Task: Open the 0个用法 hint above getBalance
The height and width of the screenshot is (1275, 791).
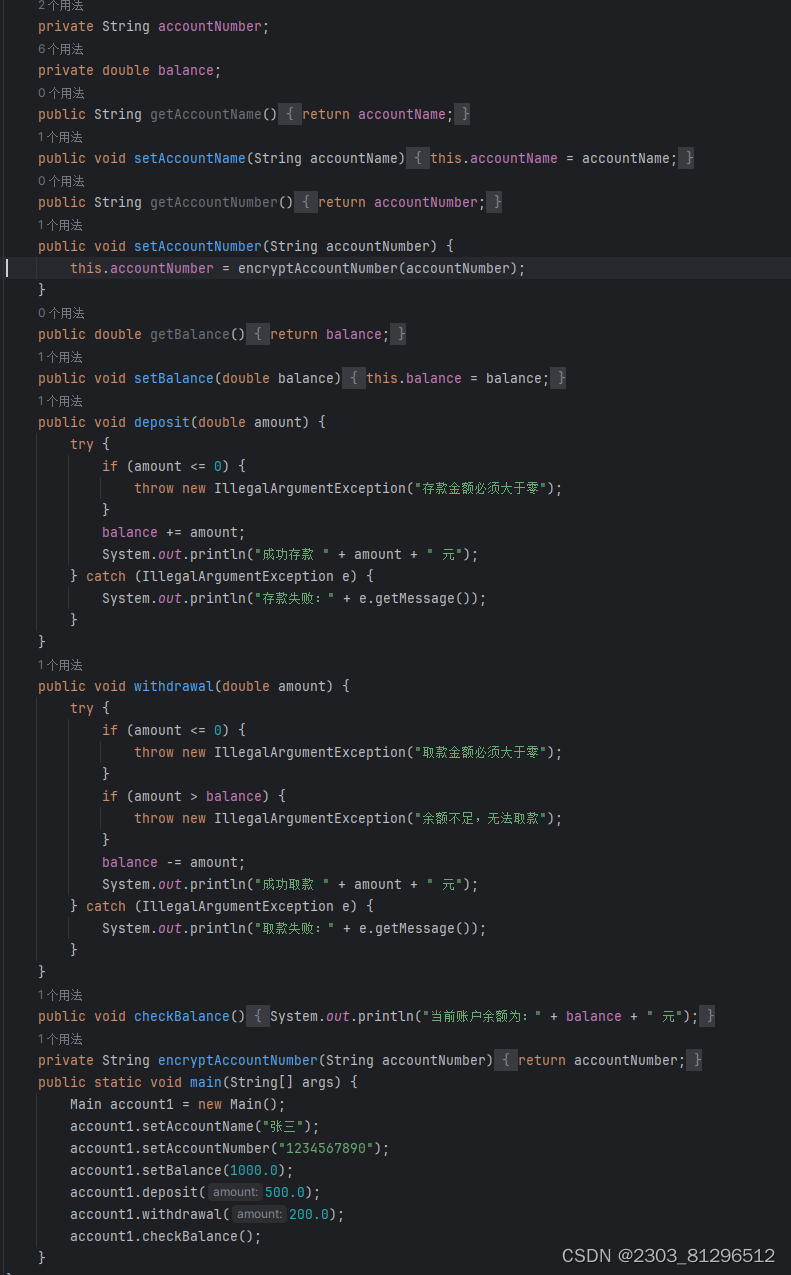Action: (x=61, y=313)
